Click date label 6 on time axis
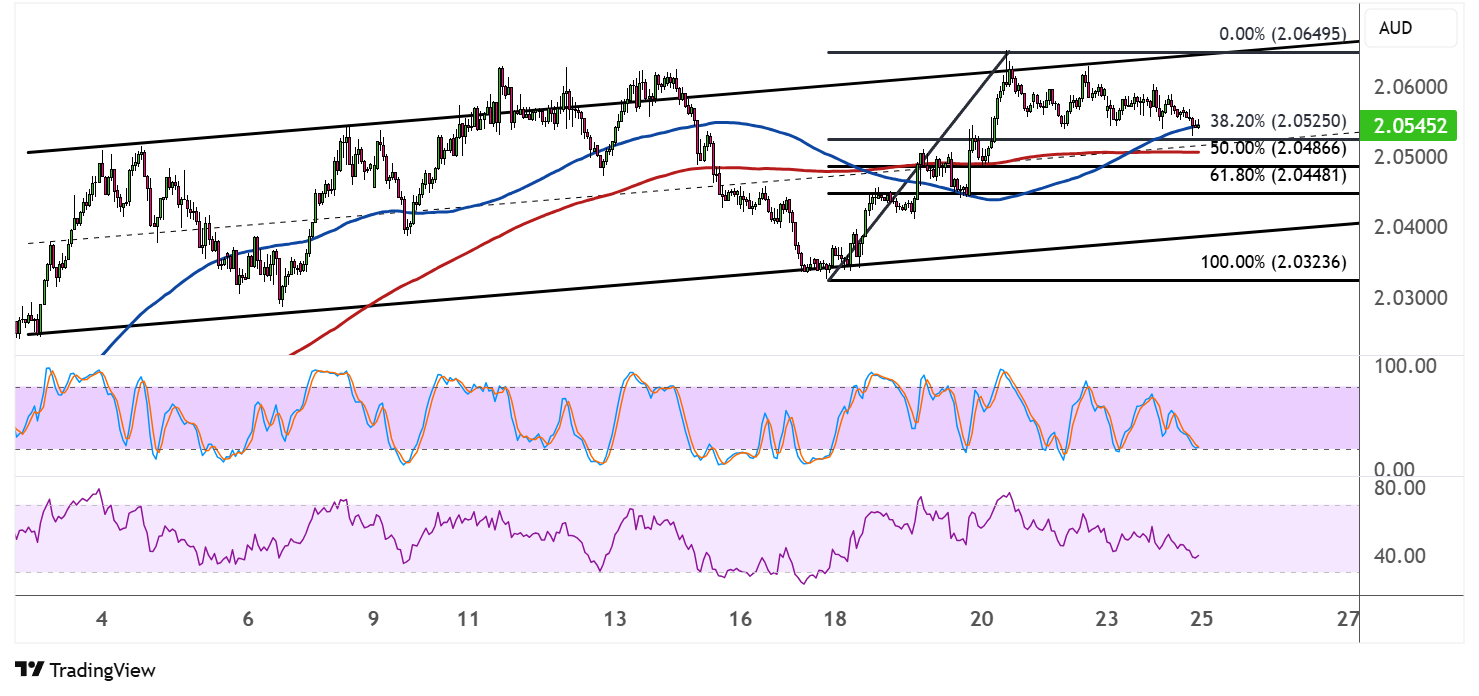 tap(248, 619)
